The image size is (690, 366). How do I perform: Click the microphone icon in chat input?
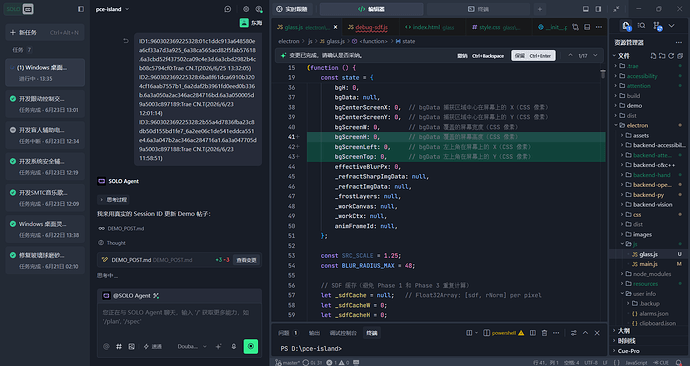tap(234, 347)
